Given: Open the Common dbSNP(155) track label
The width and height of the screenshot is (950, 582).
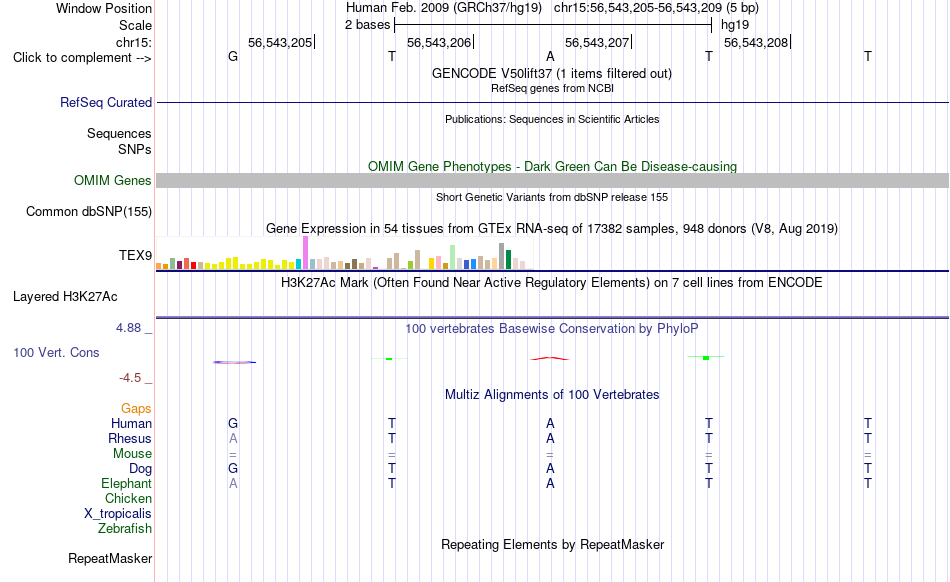Looking at the screenshot, I should pos(88,211).
